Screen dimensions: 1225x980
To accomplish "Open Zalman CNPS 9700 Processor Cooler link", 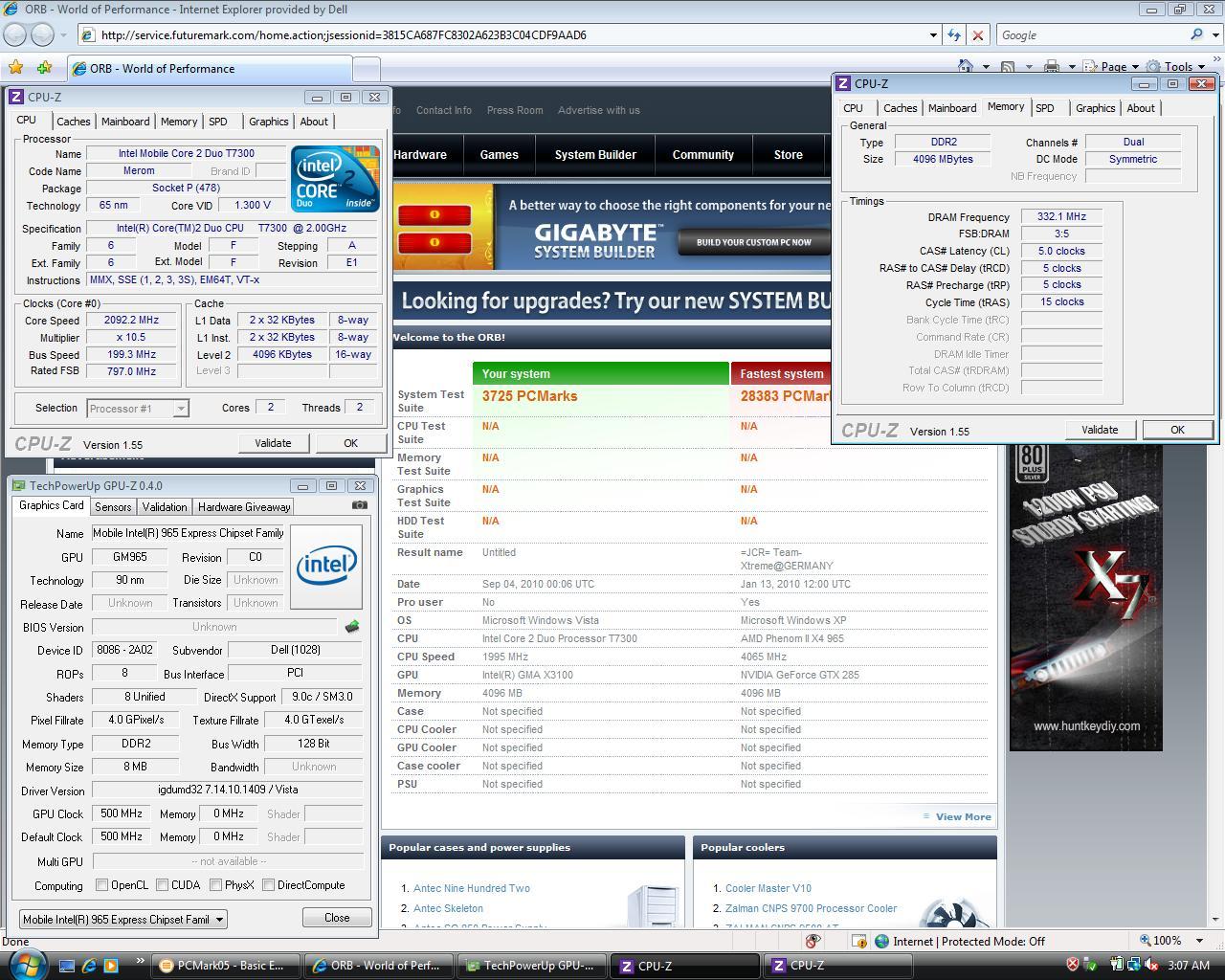I will point(811,908).
